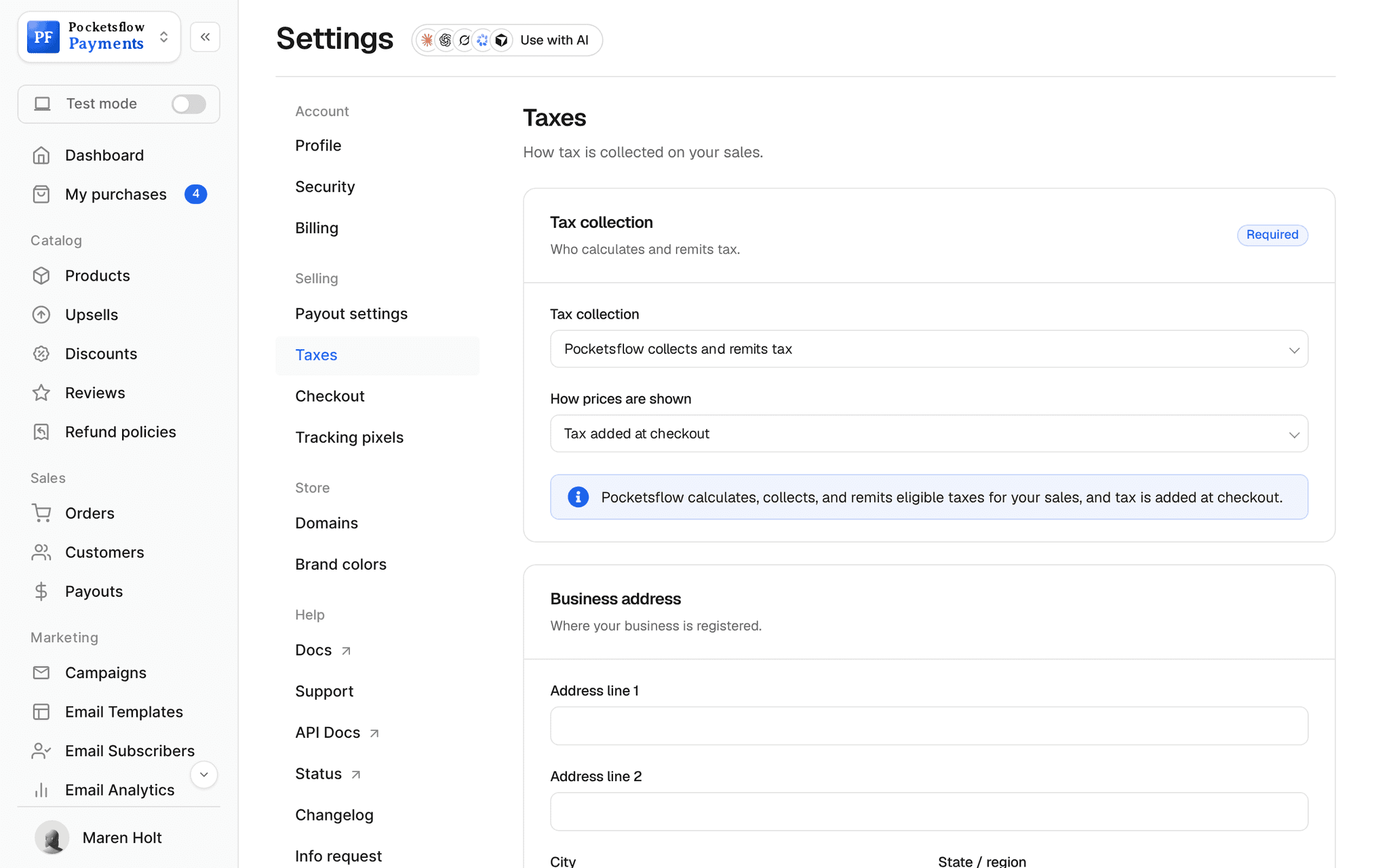Open the Status page link

pos(328,774)
